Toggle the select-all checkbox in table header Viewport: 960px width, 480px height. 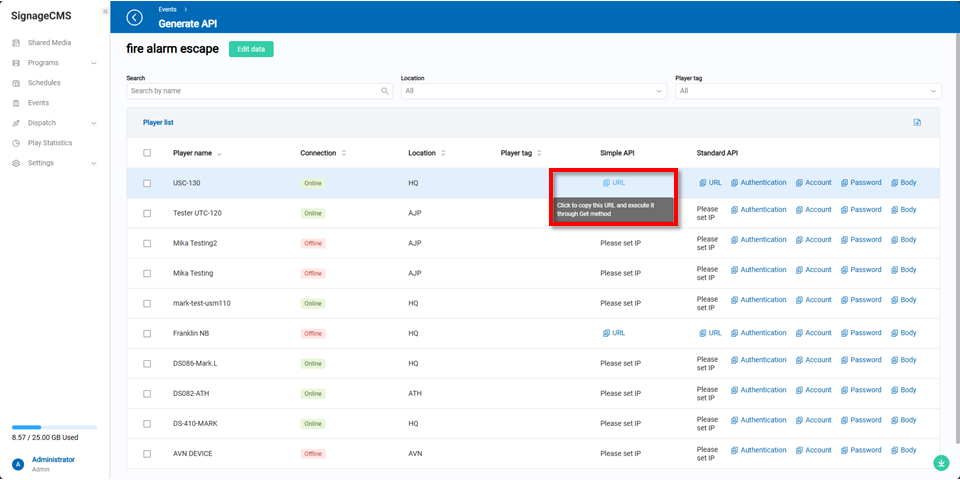(147, 153)
